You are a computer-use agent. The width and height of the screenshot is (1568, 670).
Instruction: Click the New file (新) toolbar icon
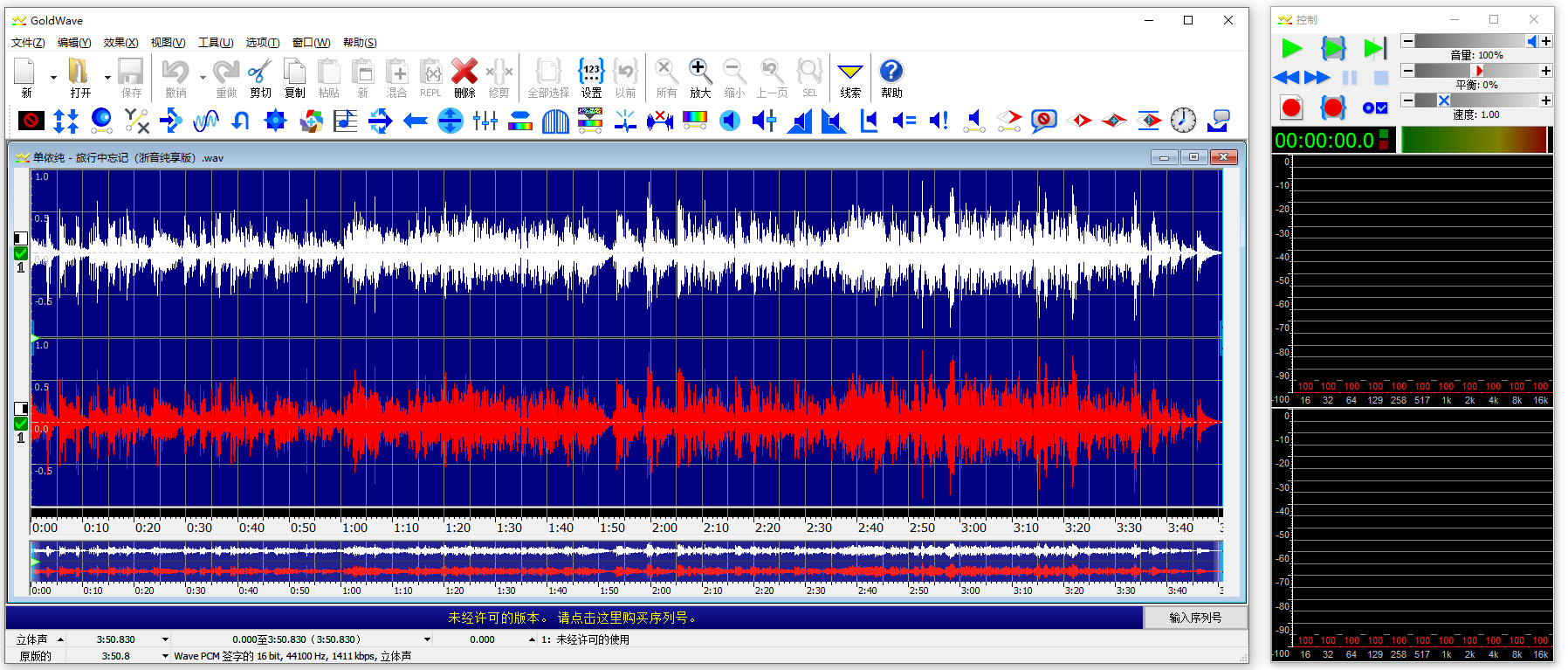click(25, 77)
